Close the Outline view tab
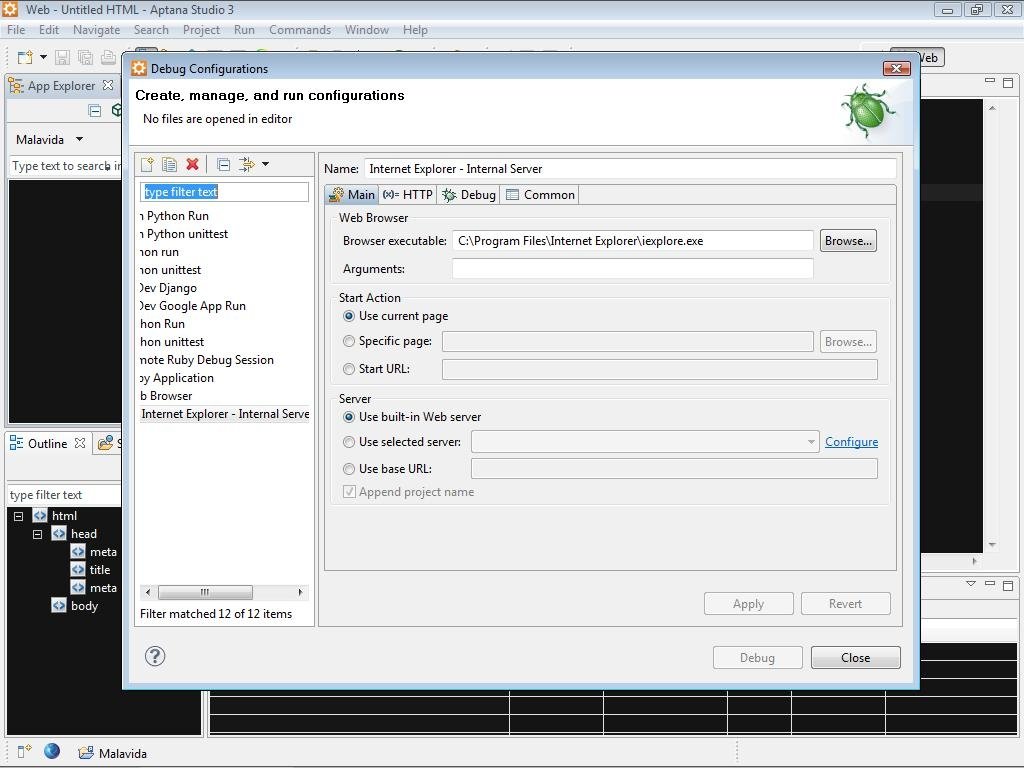Screen dimensions: 1024x768 pos(80,443)
